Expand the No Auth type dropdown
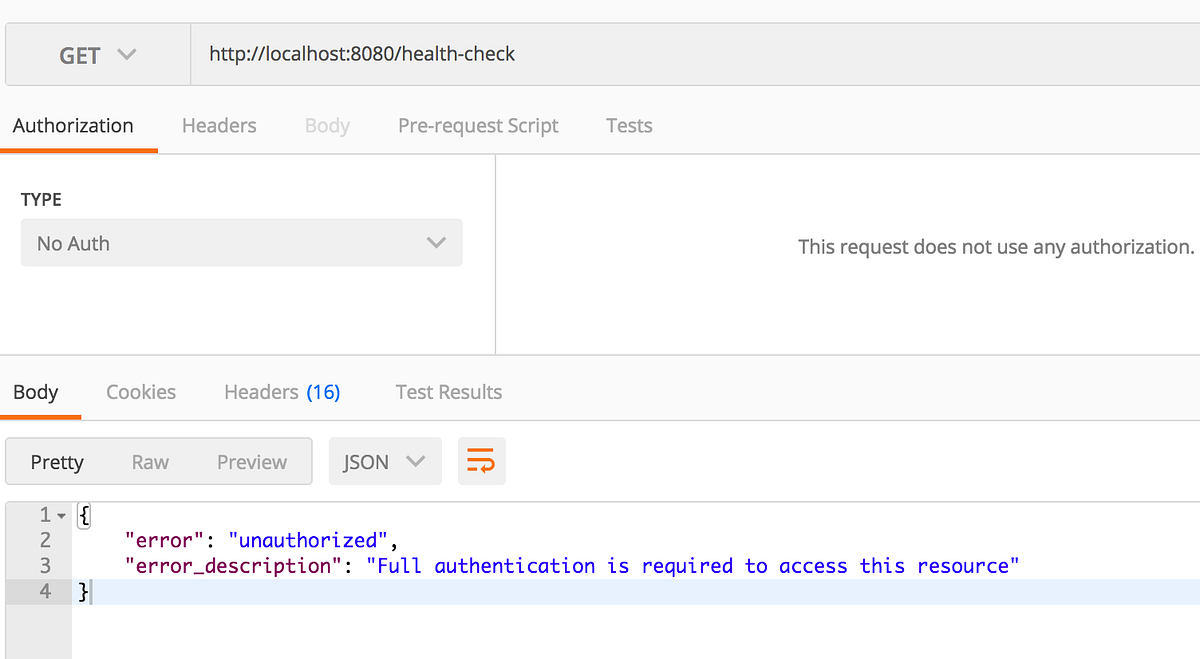This screenshot has width=1200, height=659. [x=241, y=243]
